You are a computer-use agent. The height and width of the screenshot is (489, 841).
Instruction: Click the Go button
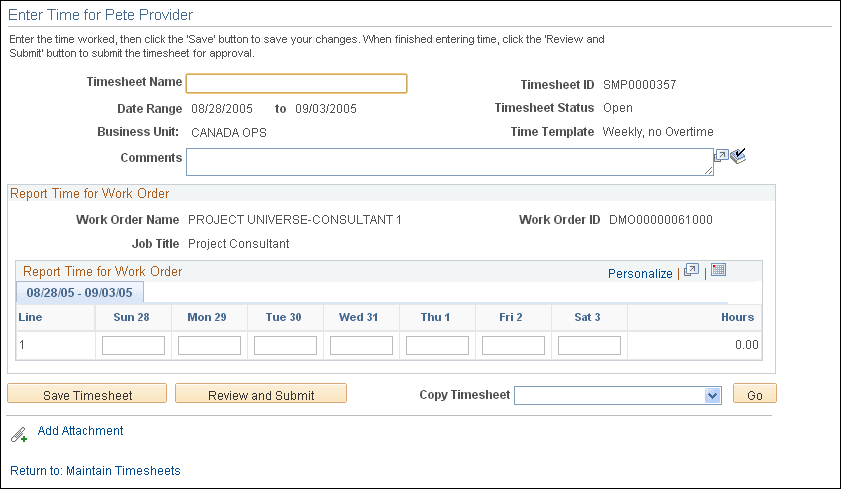pyautogui.click(x=755, y=394)
